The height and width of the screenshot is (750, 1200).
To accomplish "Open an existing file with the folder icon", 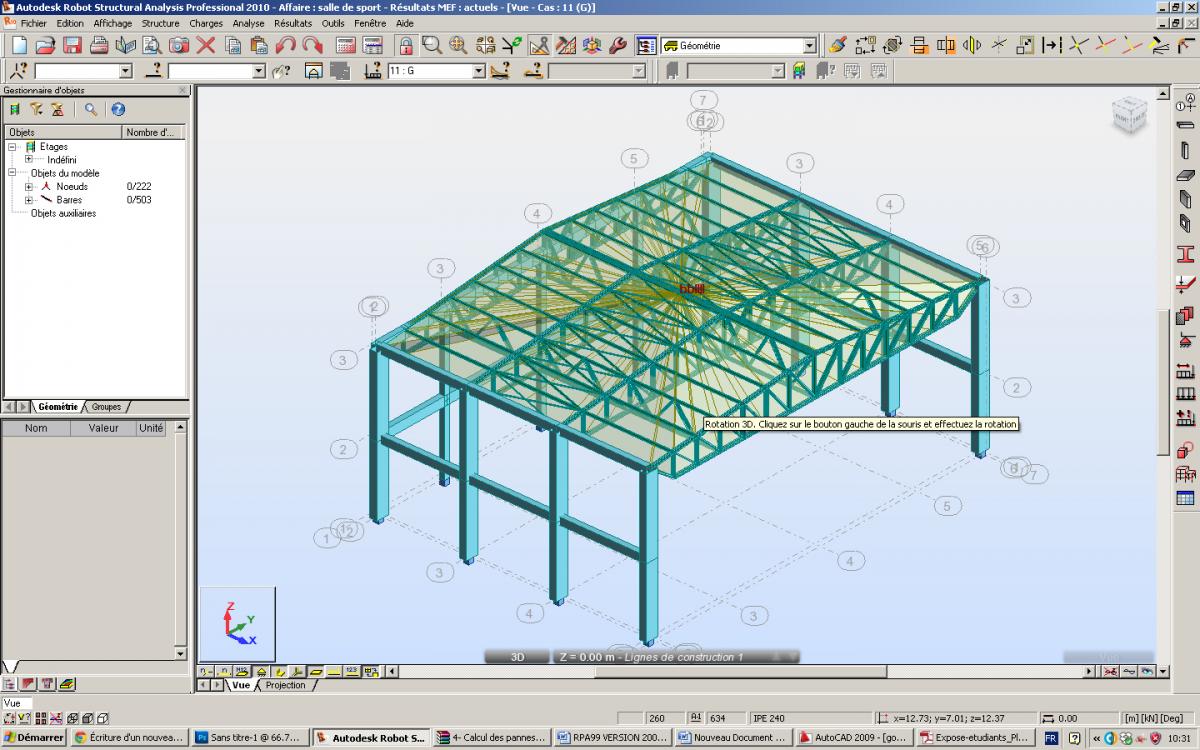I will tap(45, 45).
